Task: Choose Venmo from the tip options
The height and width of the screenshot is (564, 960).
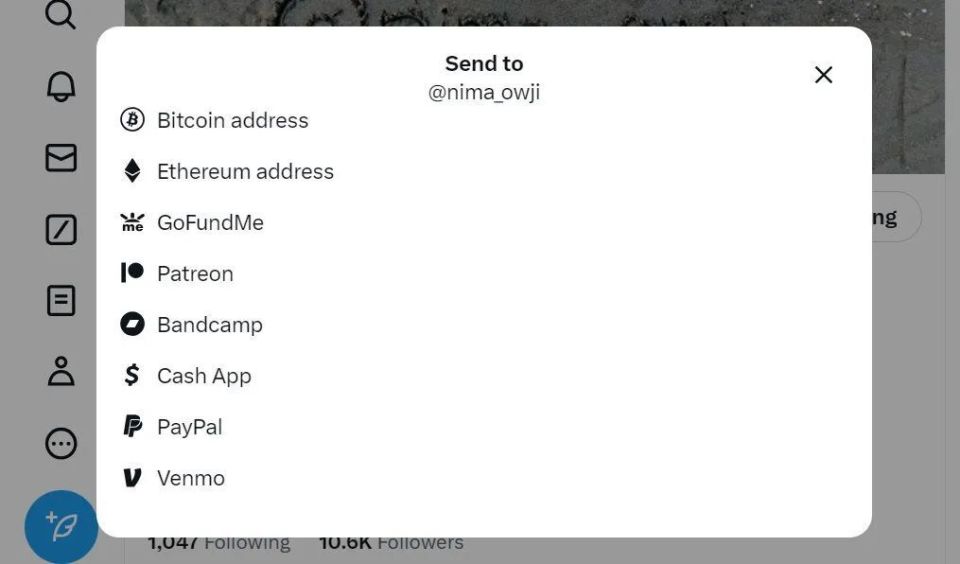Action: click(191, 478)
